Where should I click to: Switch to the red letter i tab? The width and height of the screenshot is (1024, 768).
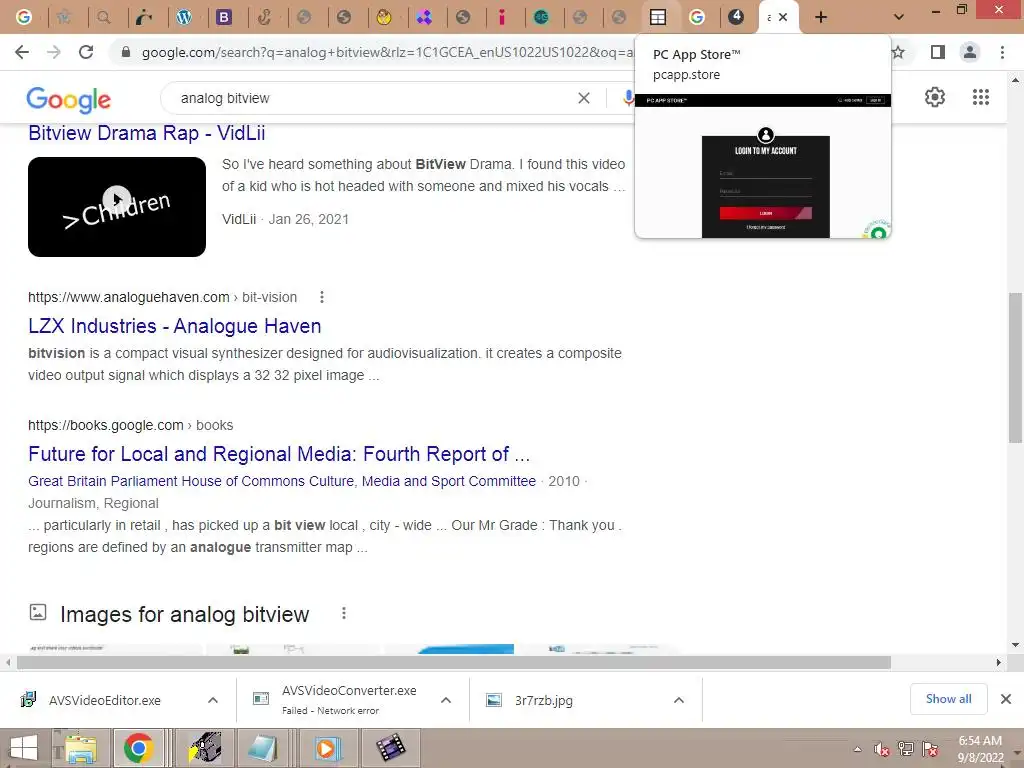tap(502, 18)
